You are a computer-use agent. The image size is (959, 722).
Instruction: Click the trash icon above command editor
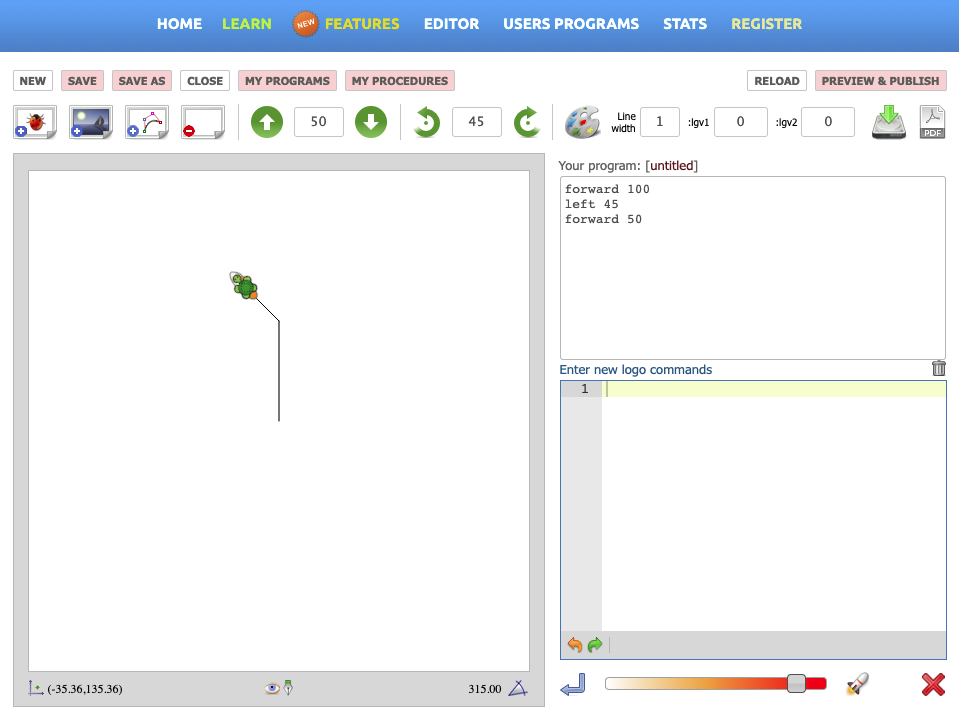[938, 368]
